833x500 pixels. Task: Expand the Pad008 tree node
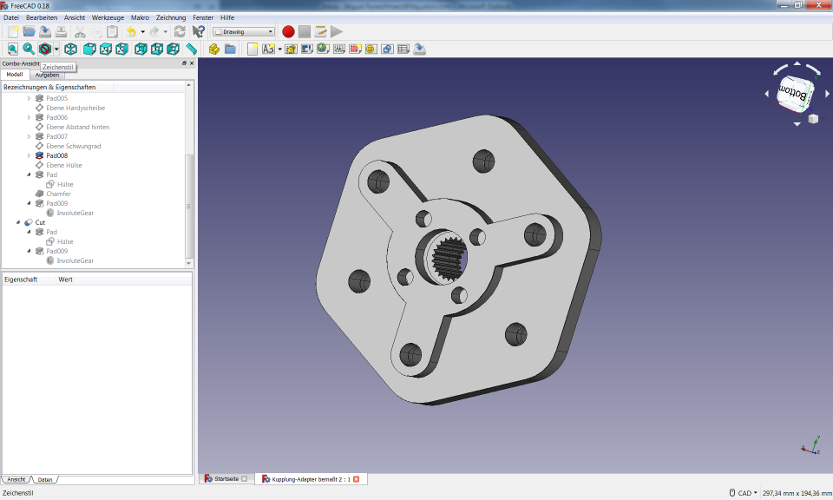click(30, 156)
